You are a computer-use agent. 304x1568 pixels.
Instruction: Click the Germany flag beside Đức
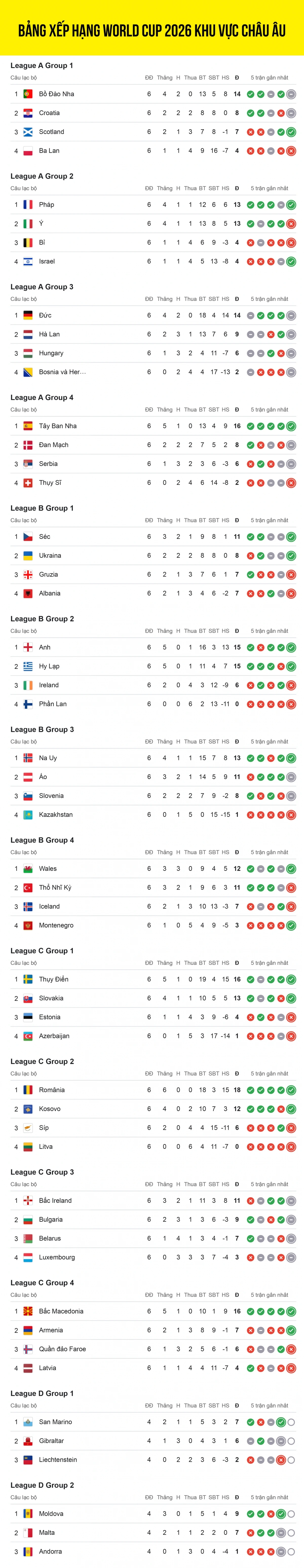[x=28, y=315]
